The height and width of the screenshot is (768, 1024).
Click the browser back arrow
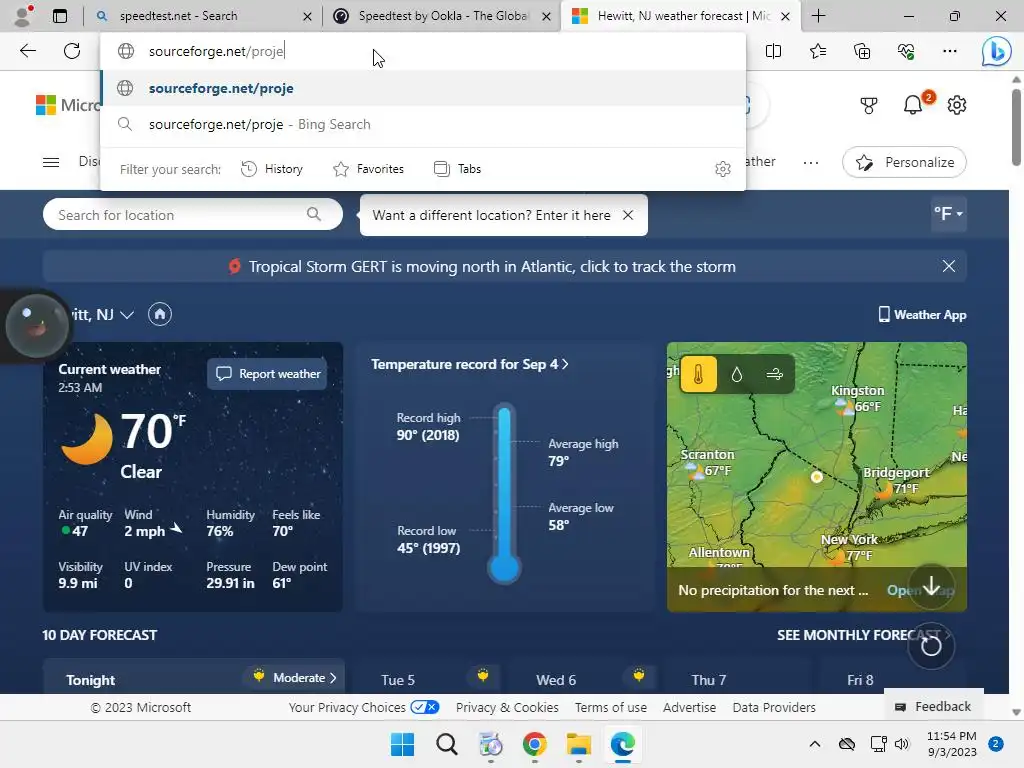click(x=27, y=51)
